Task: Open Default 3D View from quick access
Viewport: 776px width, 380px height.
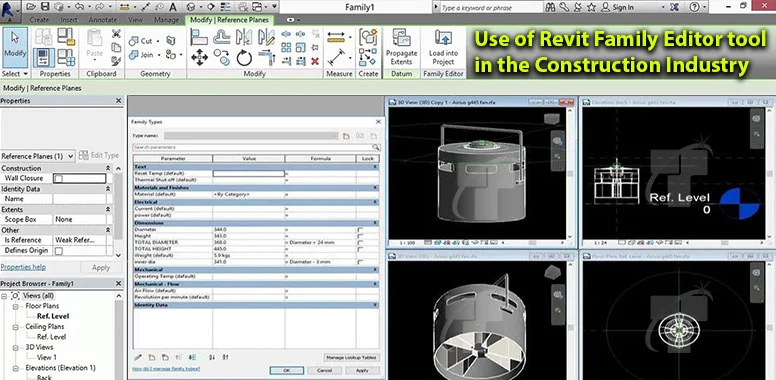Action: coord(191,7)
